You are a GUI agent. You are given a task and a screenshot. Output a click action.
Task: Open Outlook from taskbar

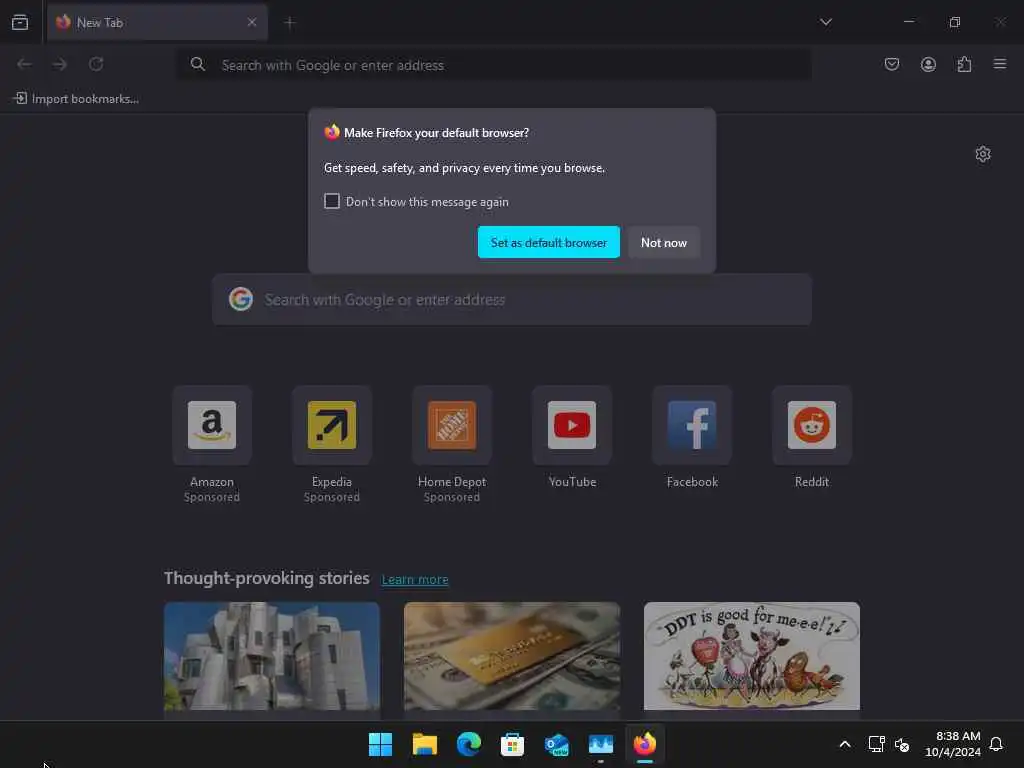click(x=556, y=744)
